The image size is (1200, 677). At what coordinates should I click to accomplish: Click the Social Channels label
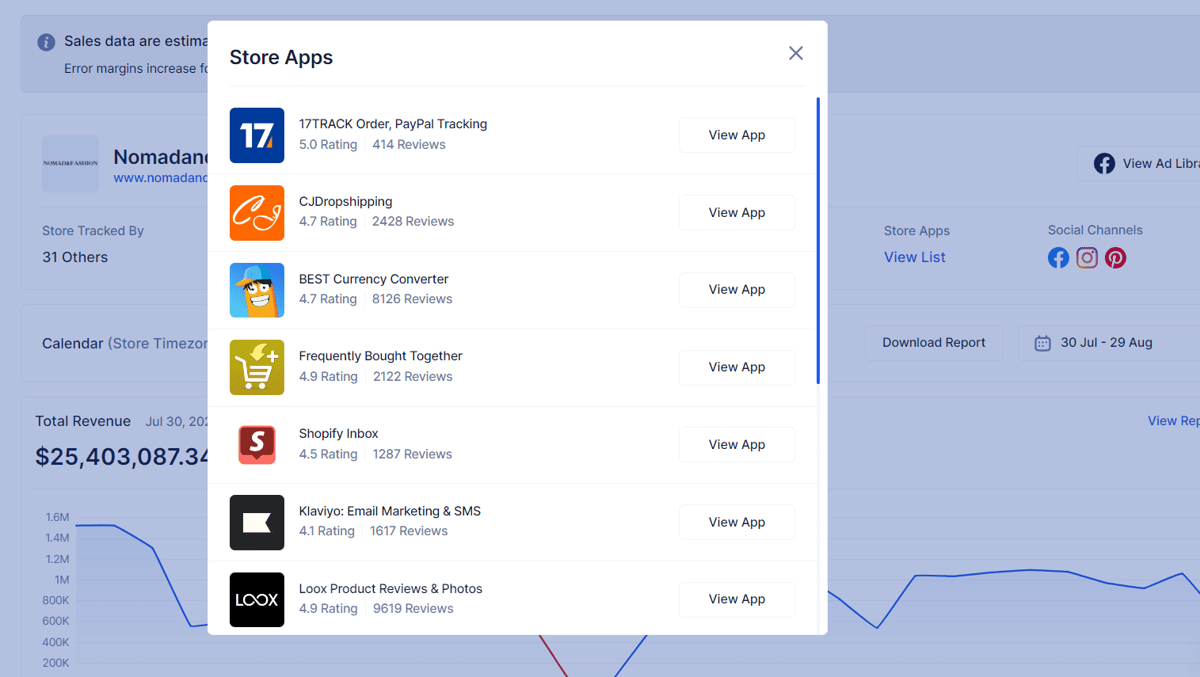coord(1095,230)
